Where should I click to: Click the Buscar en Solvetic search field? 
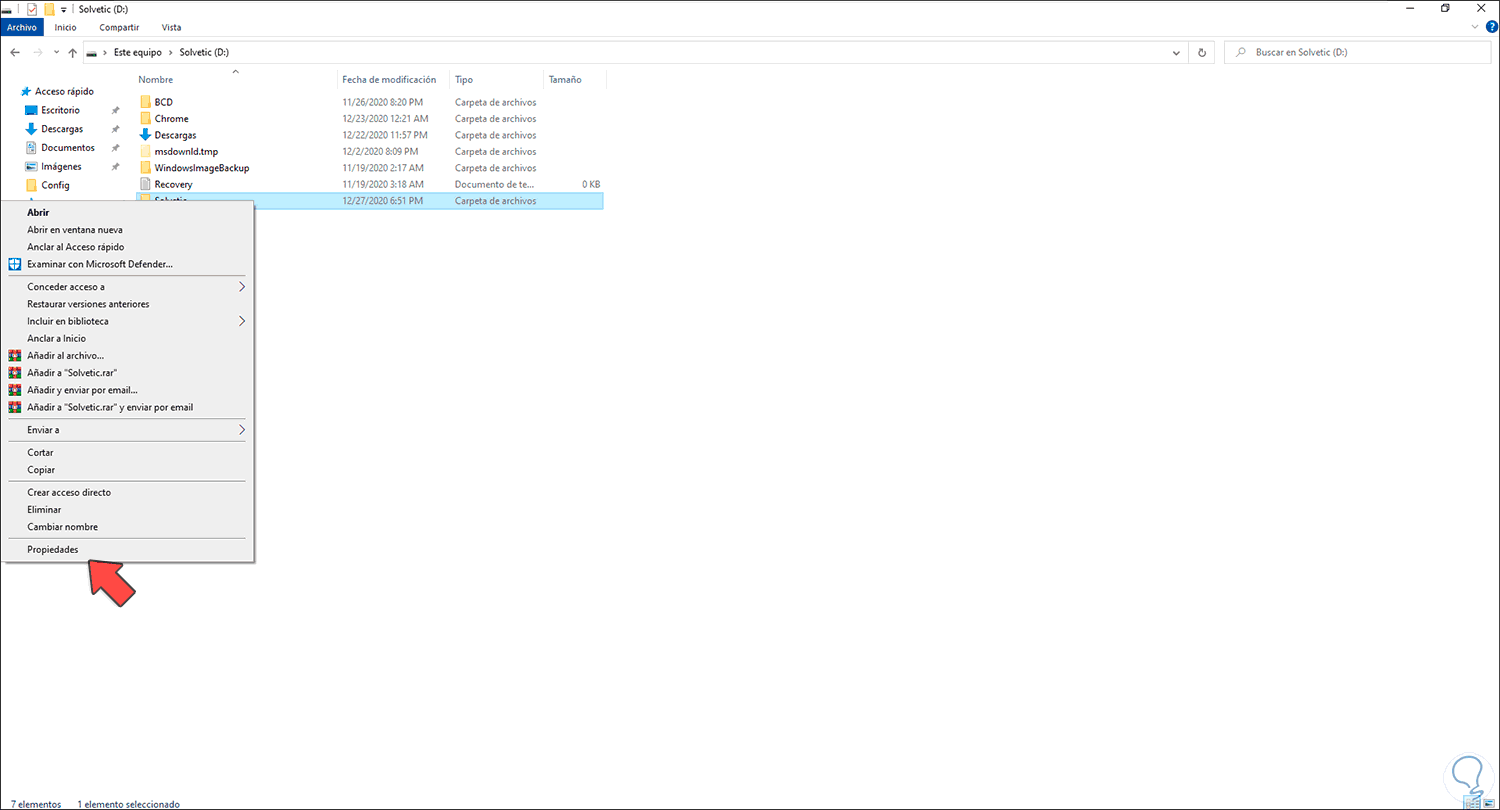point(1330,52)
